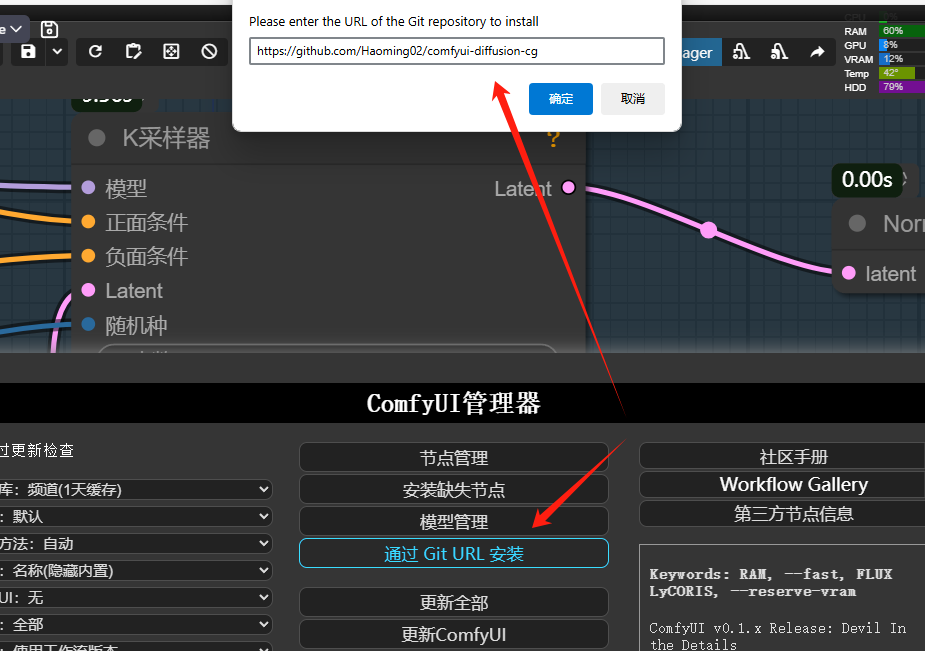Click 更新全部 button
The image size is (925, 651).
click(454, 602)
